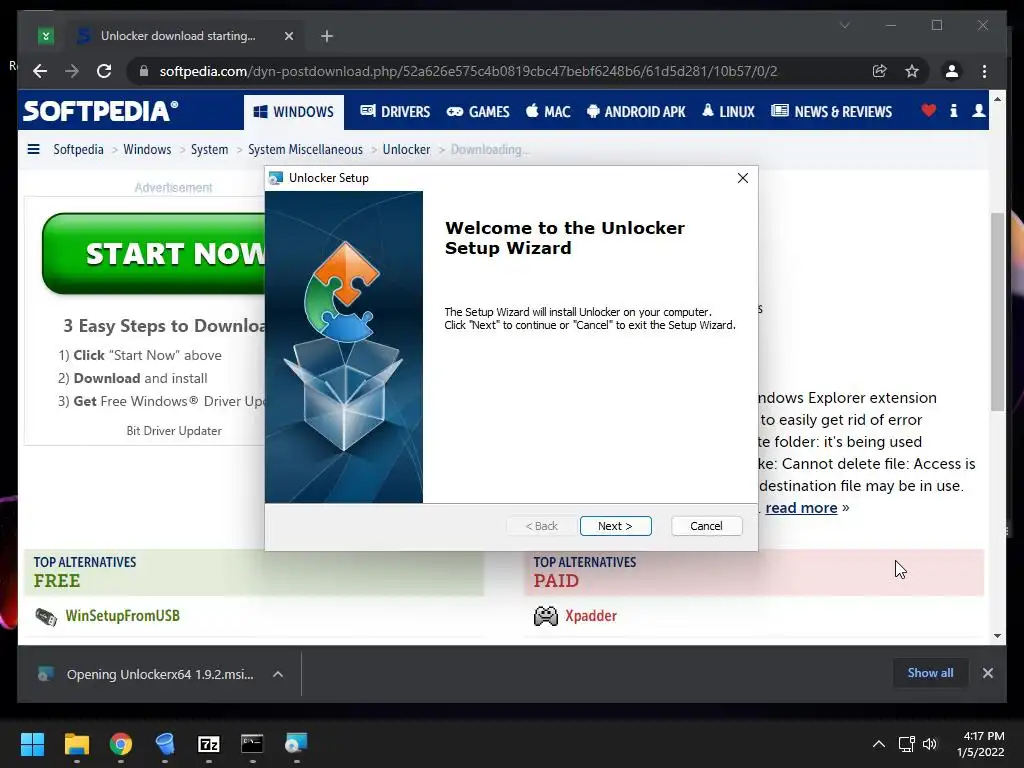Click the Softpedia user account icon
This screenshot has width=1024, height=768.
978,110
